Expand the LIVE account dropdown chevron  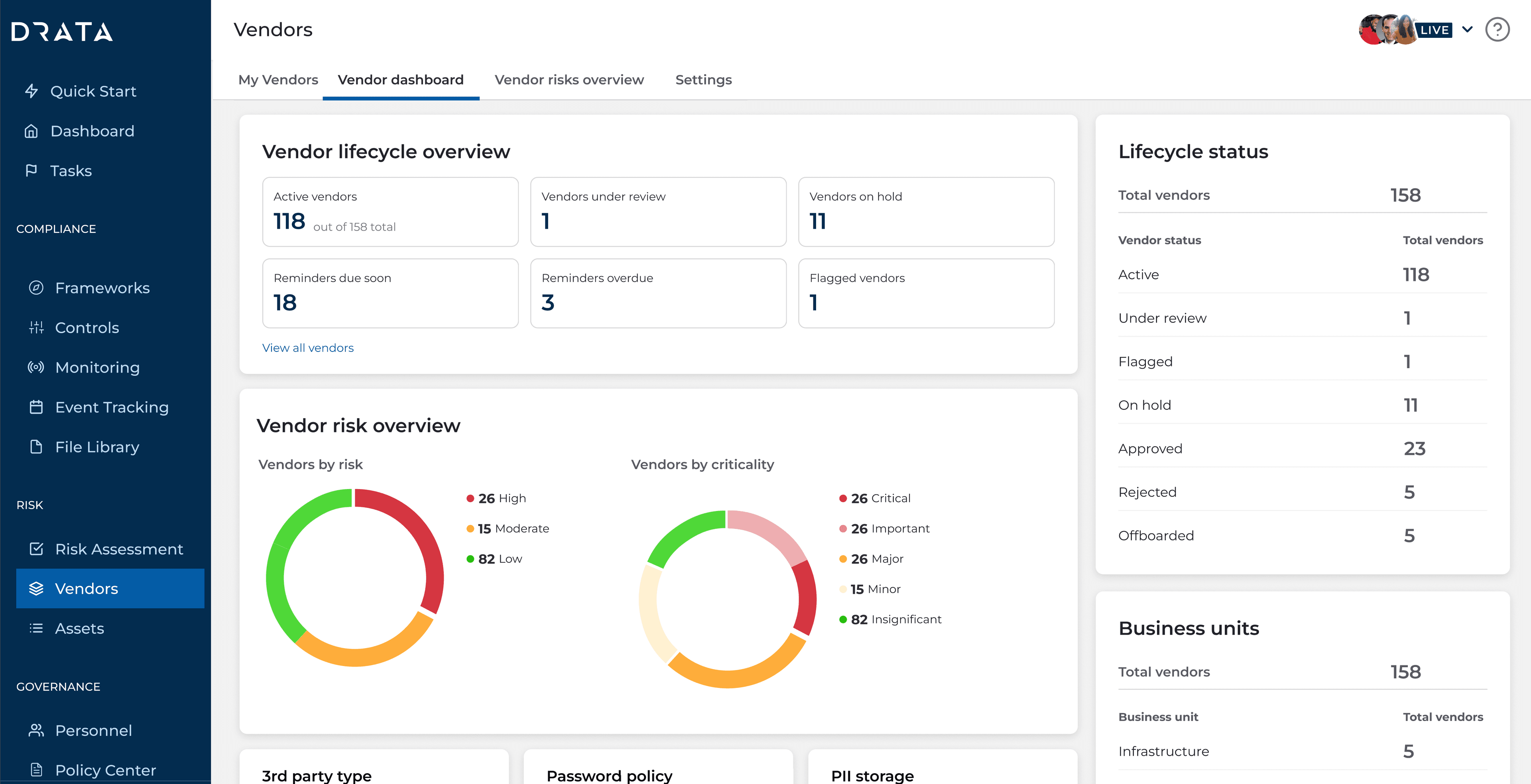[1467, 30]
